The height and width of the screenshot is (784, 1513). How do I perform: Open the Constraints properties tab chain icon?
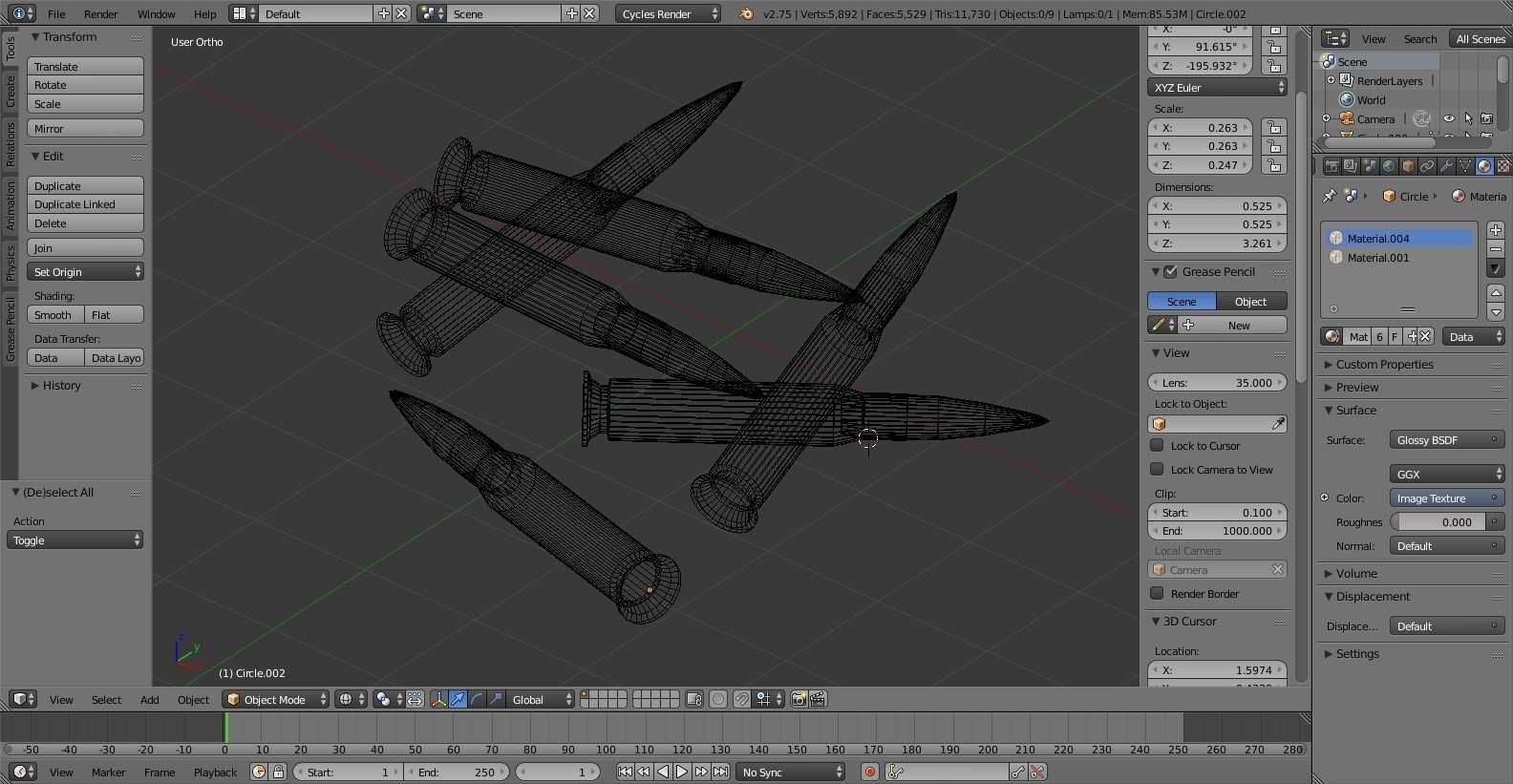point(1427,166)
